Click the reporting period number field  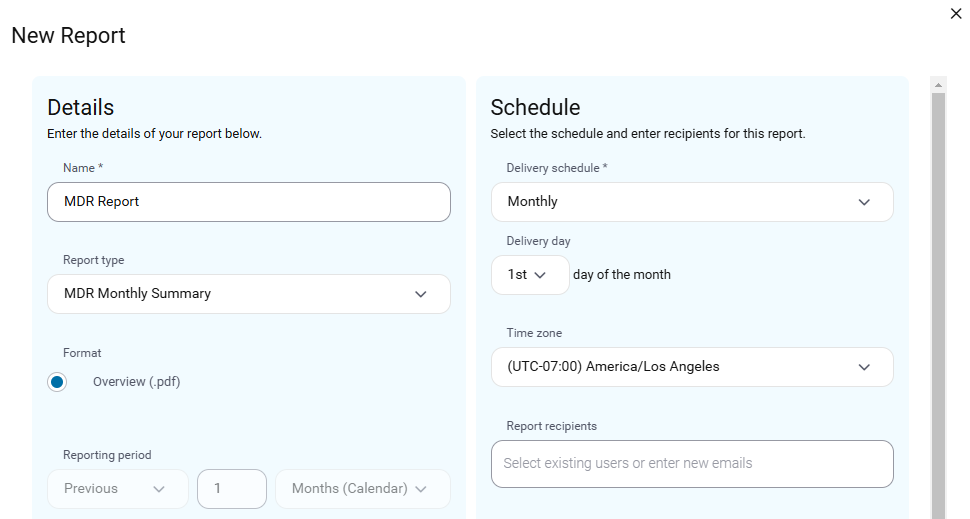tap(232, 489)
